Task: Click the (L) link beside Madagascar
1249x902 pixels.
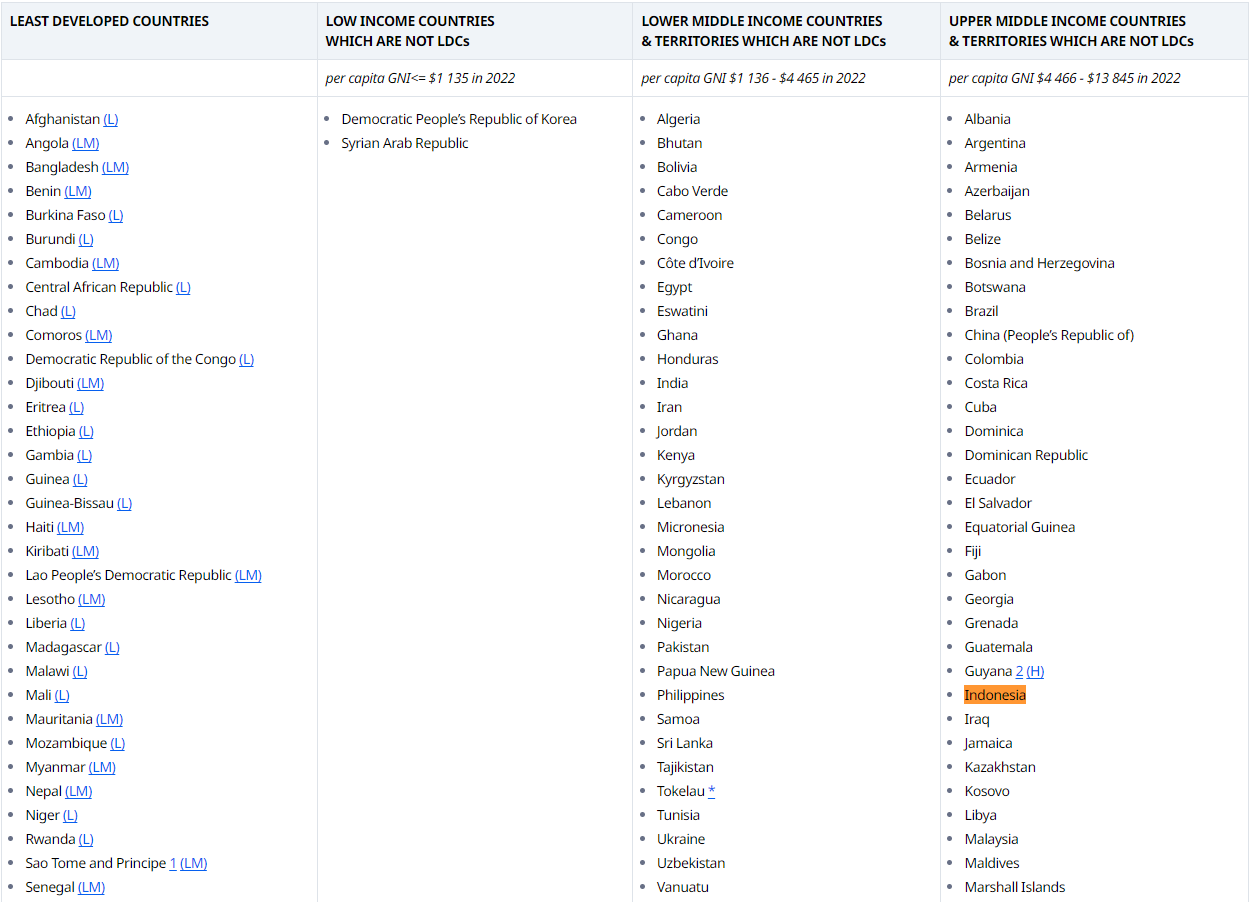Action: point(112,647)
